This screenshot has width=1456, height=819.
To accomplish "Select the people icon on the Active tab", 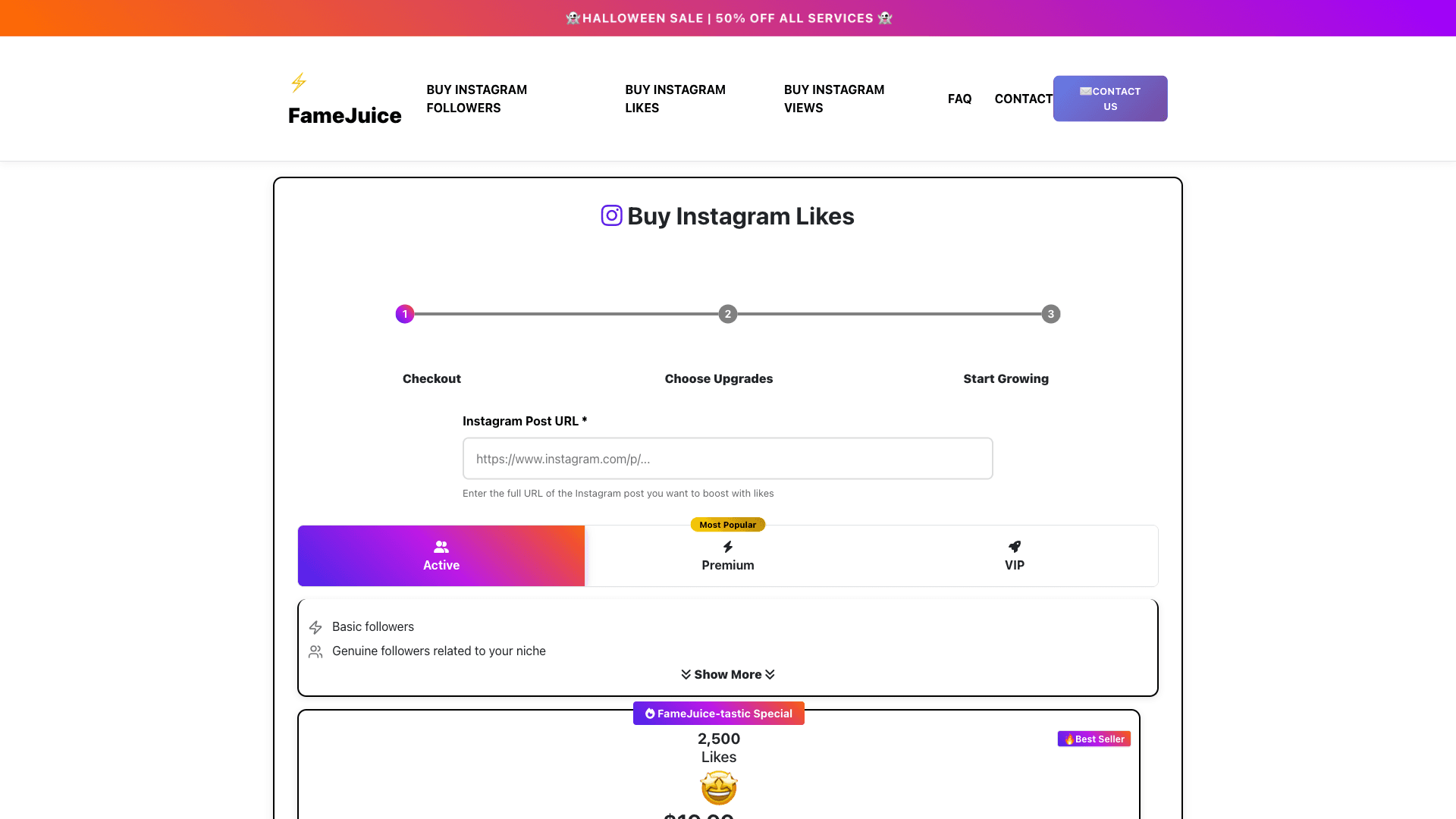I will point(441,546).
